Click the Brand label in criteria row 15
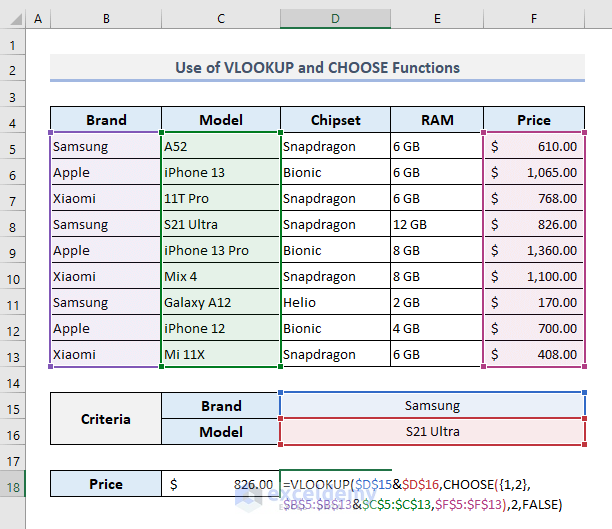This screenshot has width=612, height=529. click(221, 406)
